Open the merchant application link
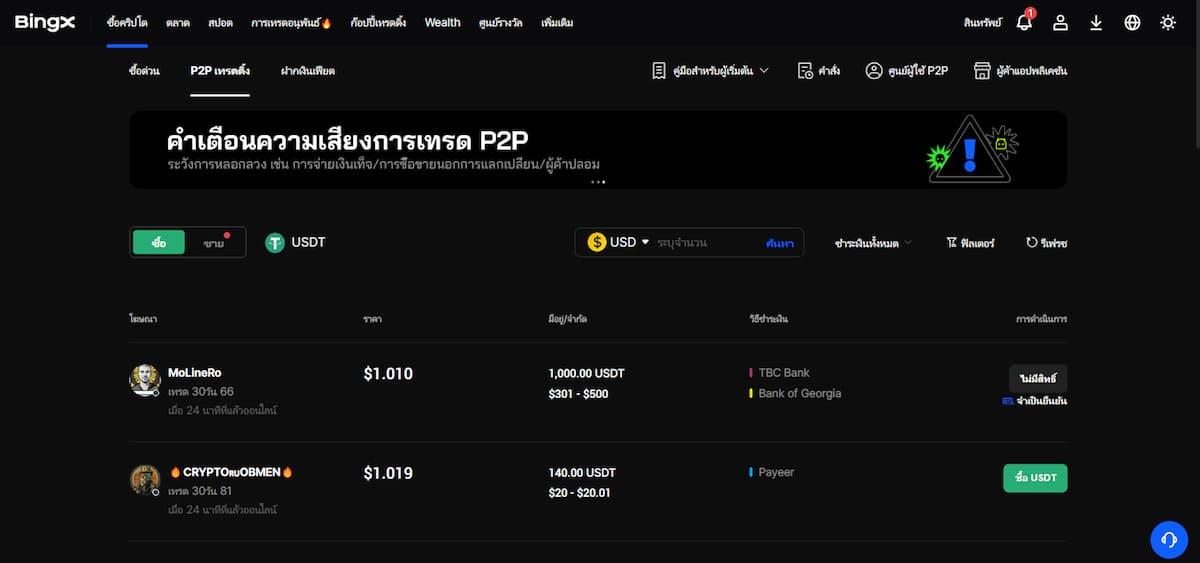Screen dimensions: 1200x563 [1032, 71]
